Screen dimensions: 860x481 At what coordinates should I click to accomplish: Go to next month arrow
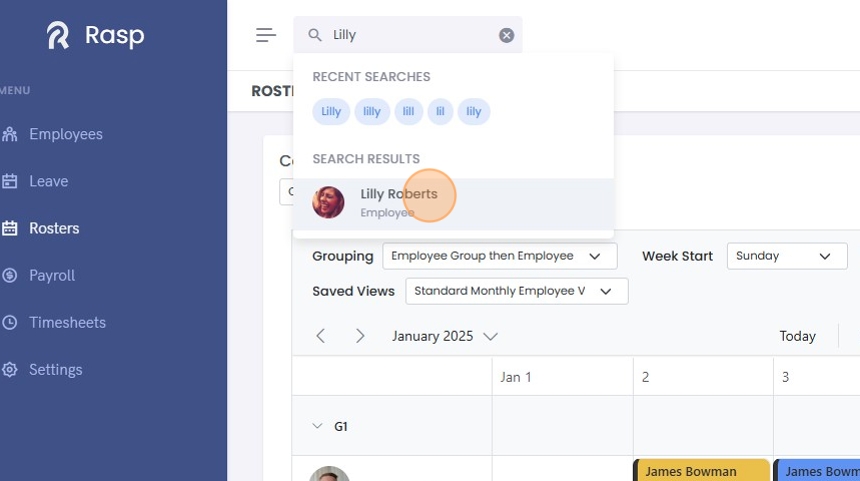360,336
